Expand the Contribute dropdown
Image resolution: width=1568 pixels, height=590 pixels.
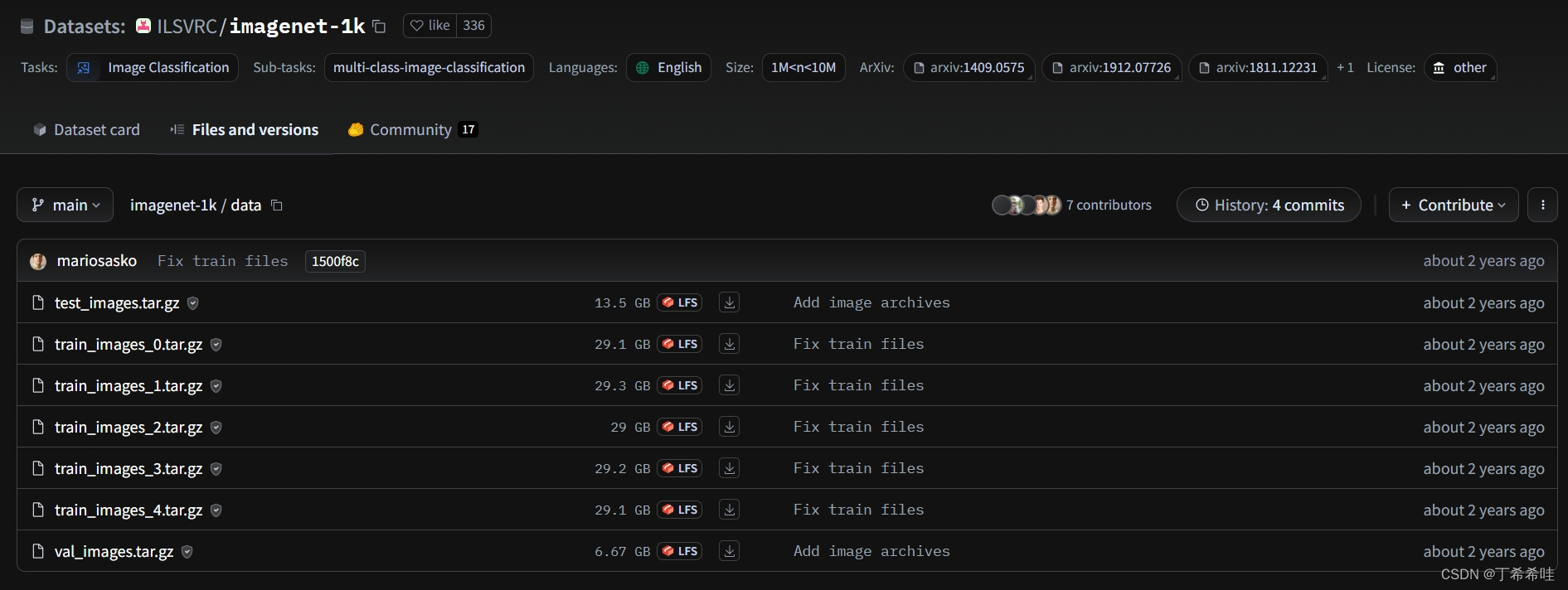click(1454, 205)
